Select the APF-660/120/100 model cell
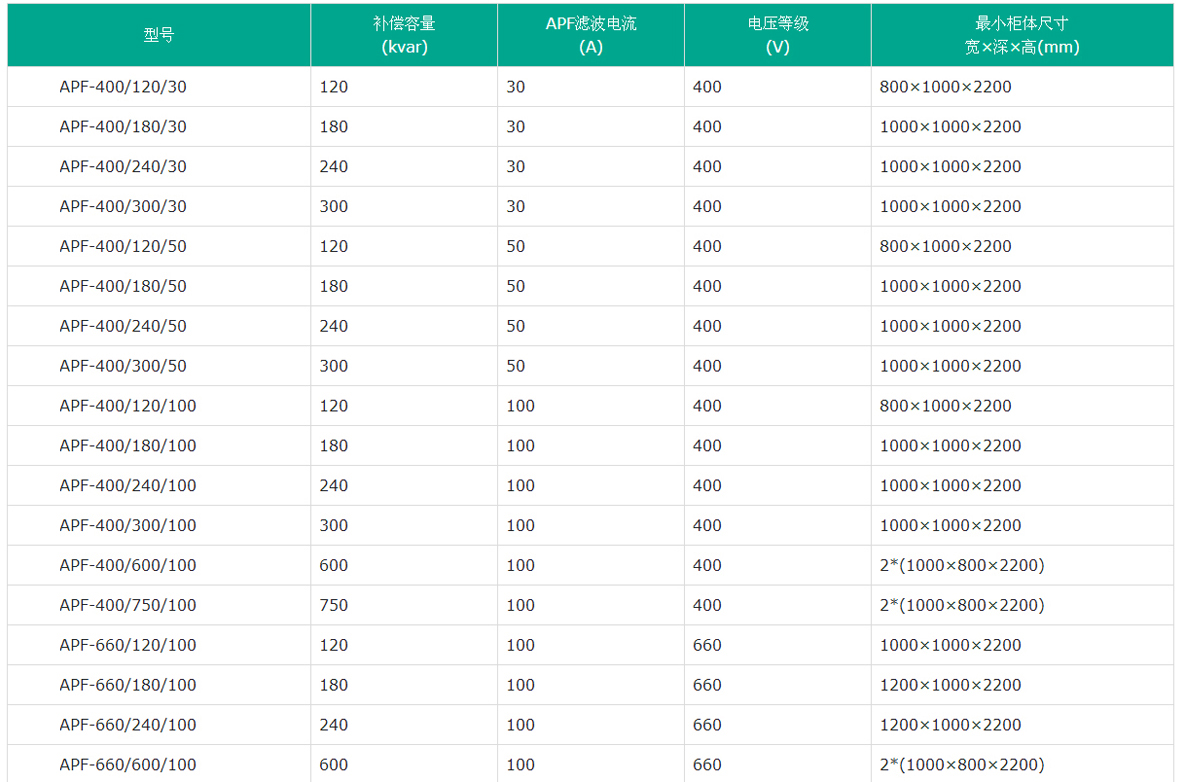Screen dimensions: 1185x782 point(128,646)
